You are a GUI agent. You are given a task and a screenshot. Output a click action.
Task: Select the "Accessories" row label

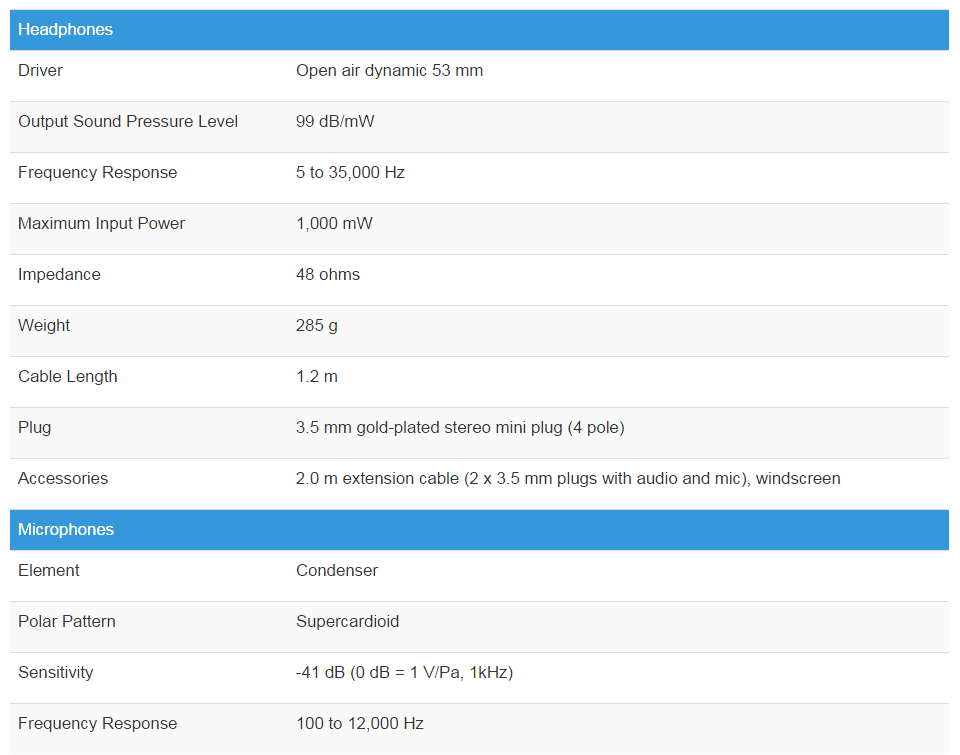(x=63, y=478)
